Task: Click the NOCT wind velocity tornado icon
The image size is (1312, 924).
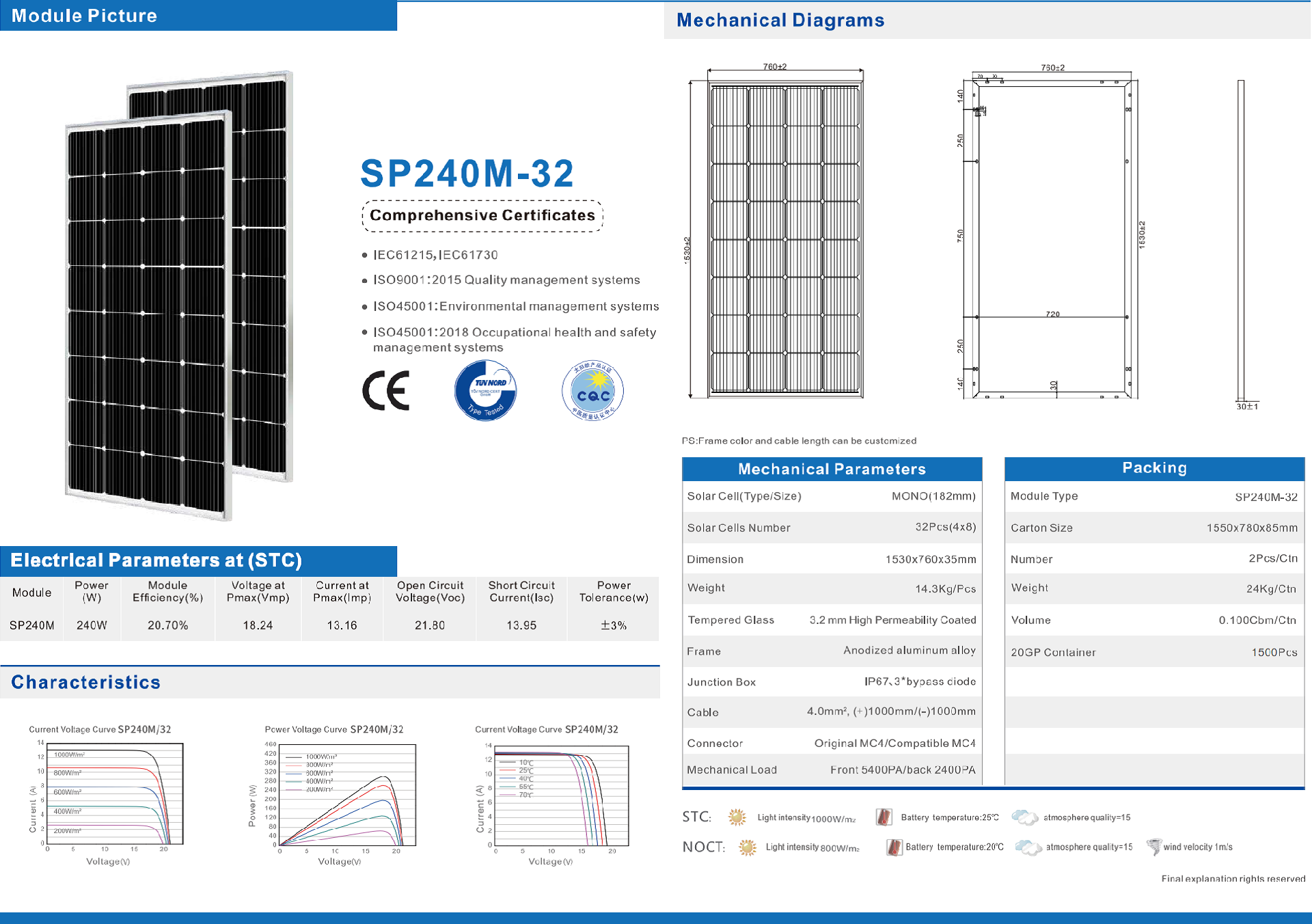Action: pyautogui.click(x=1153, y=847)
